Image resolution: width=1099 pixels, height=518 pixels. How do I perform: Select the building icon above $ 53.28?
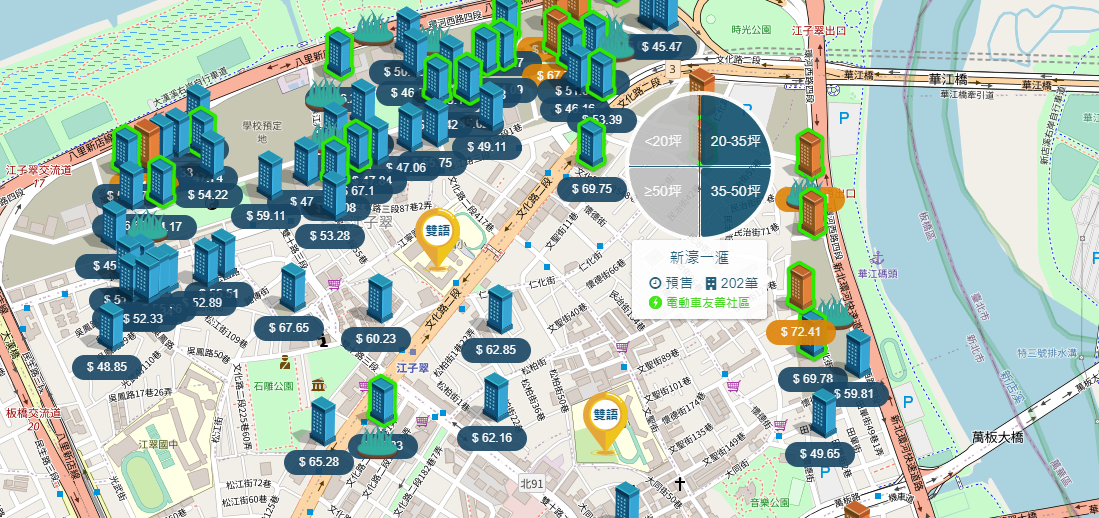[x=335, y=196]
